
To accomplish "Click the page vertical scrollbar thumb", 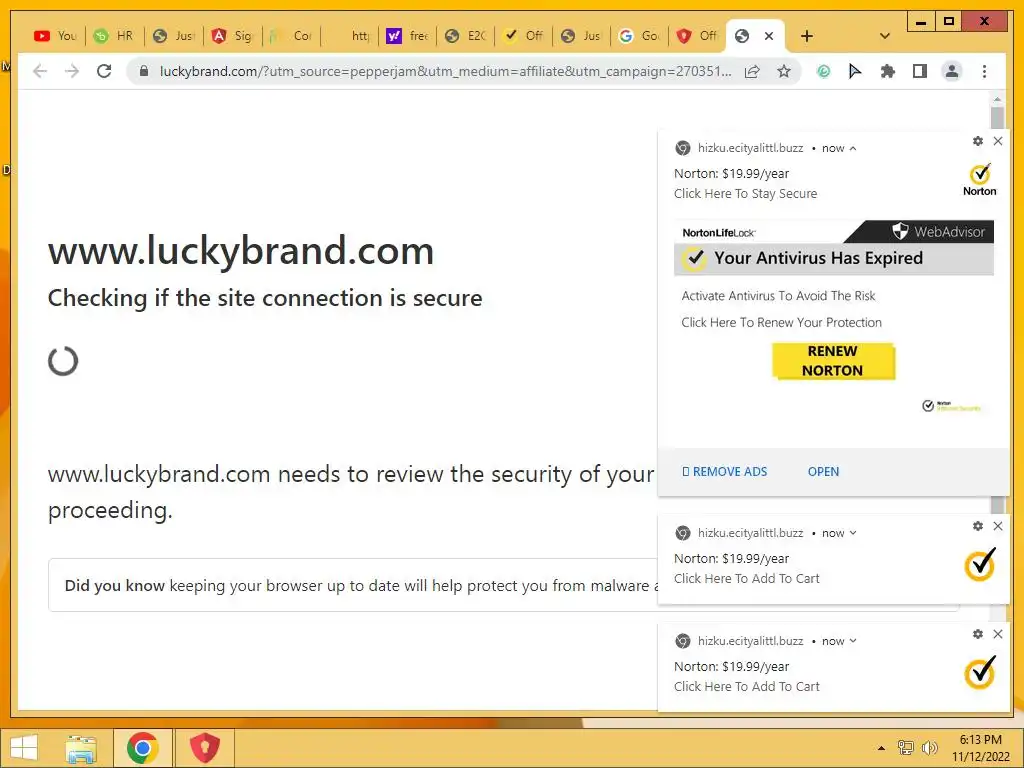I will pos(997,119).
